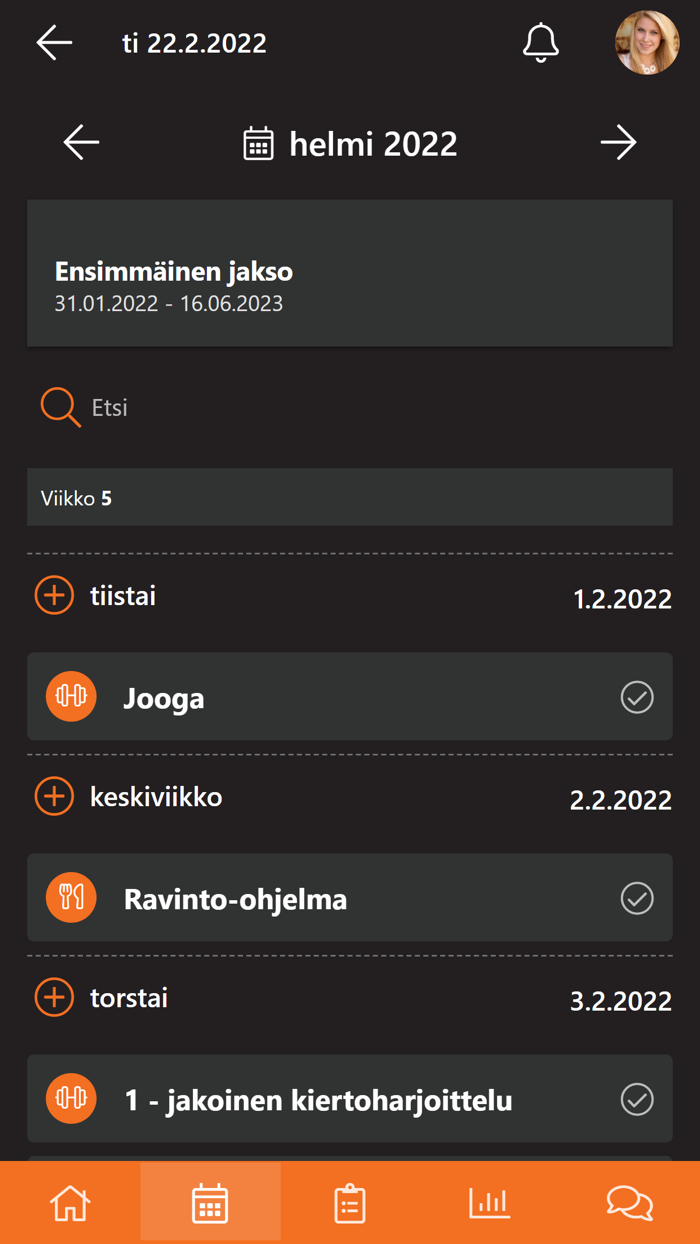Open the clipboard checklist tab
The width and height of the screenshot is (700, 1244).
coord(350,1203)
